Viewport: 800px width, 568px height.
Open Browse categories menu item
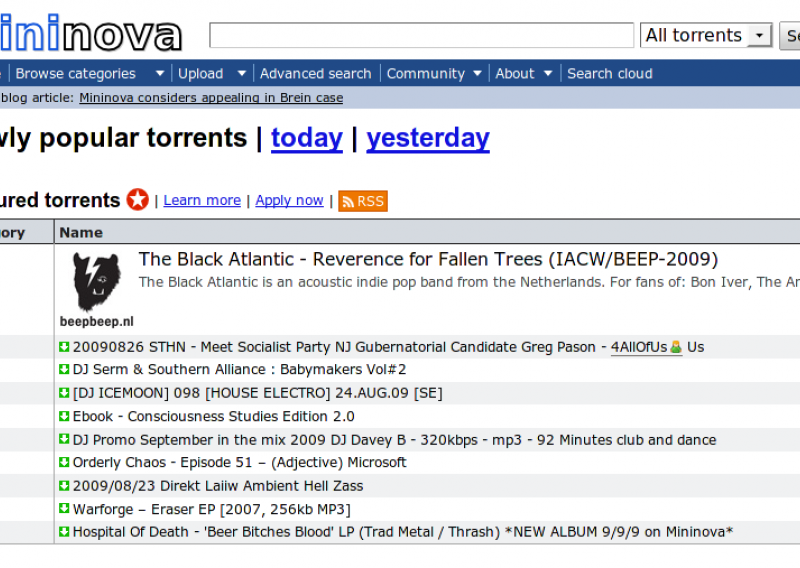point(76,73)
